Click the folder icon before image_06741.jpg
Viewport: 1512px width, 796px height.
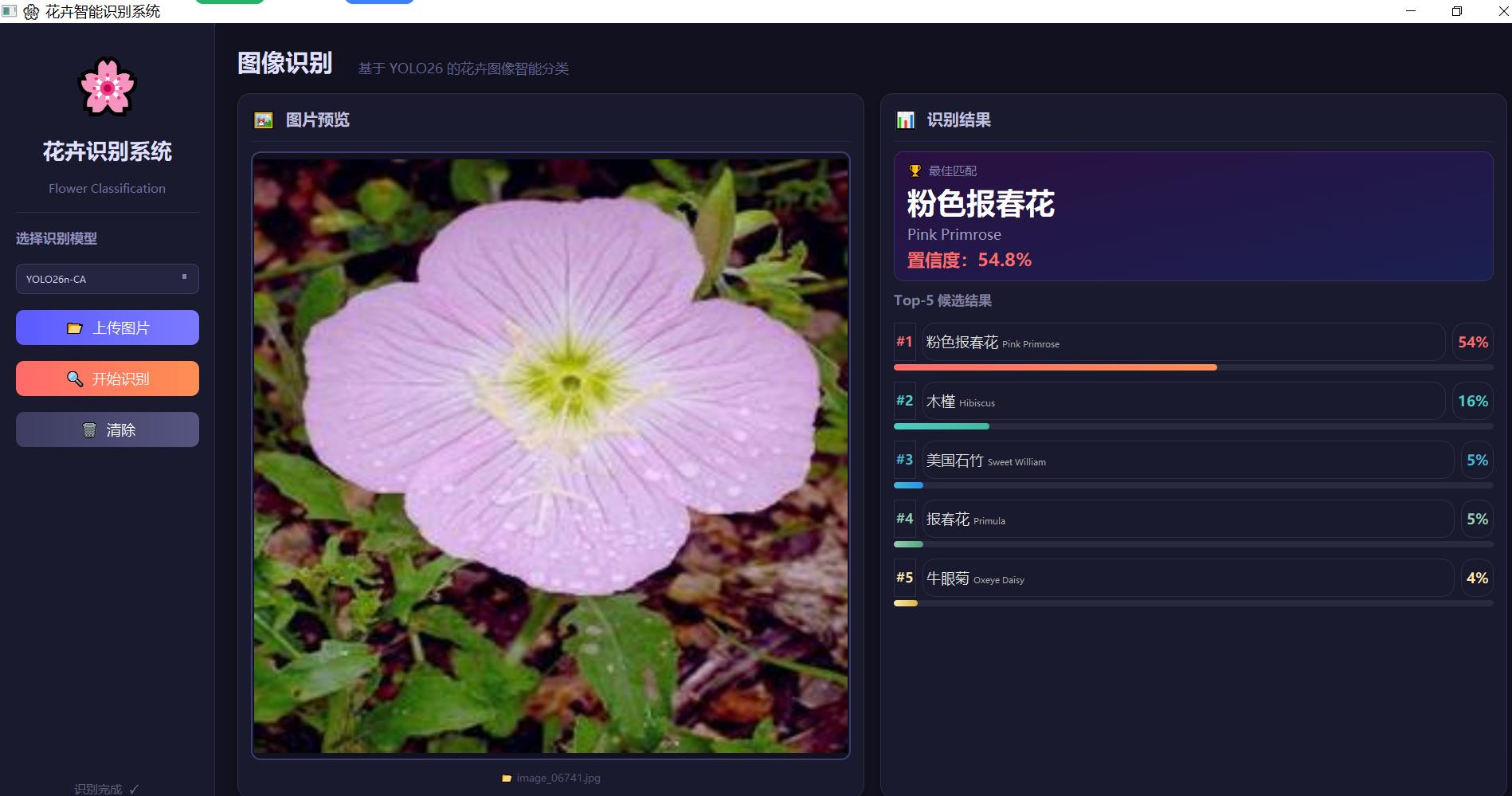pos(505,778)
